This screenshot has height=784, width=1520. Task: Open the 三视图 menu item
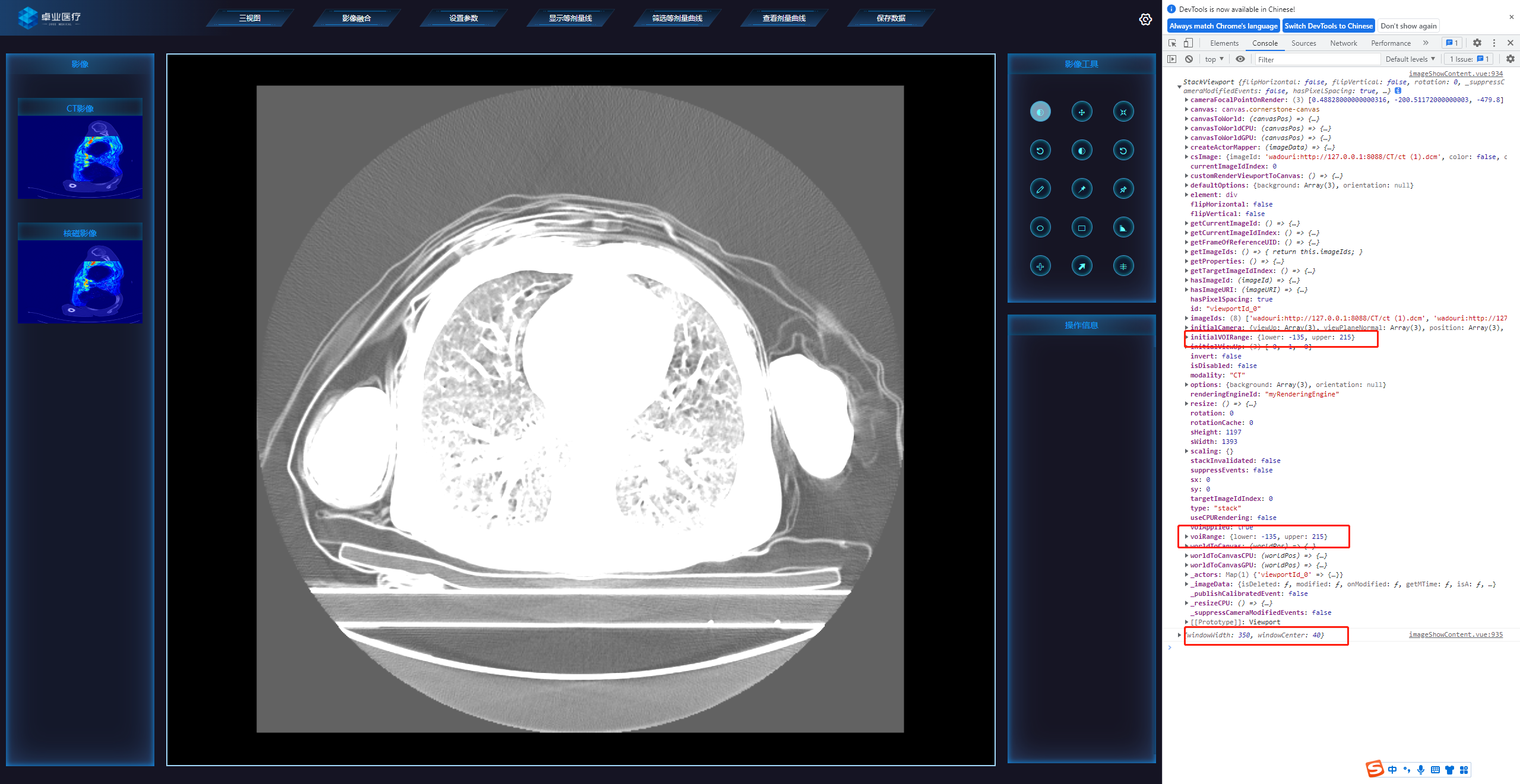tap(250, 18)
